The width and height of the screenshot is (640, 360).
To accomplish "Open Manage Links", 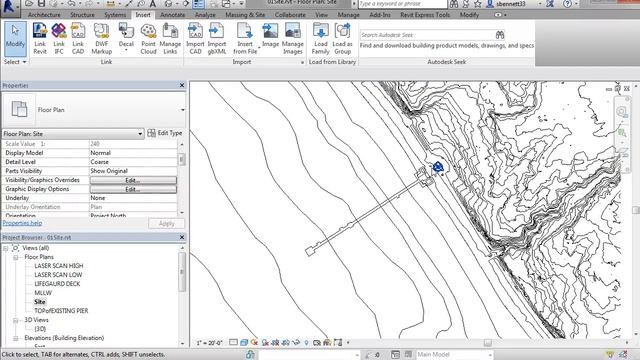I will pos(170,39).
